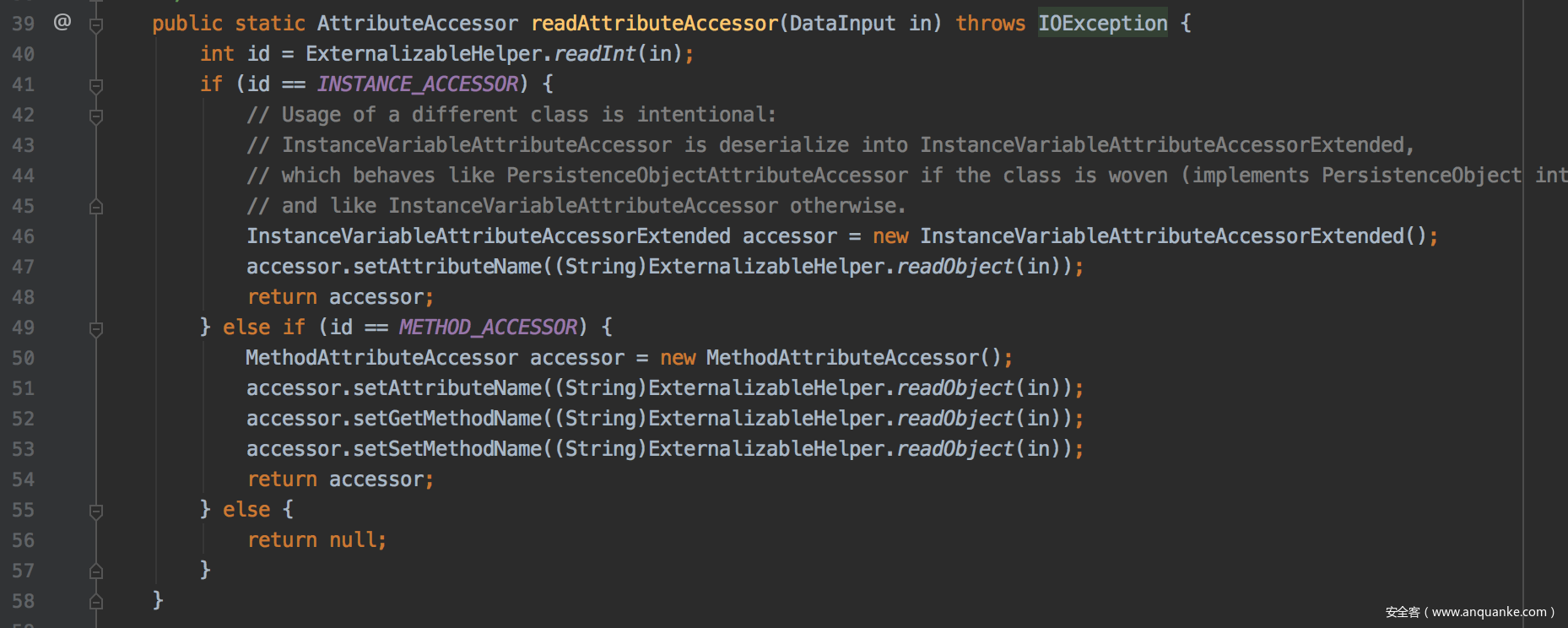Screen dimensions: 1568x628
Task: Open the www.anquanke.com watermark link
Action: point(1489,612)
